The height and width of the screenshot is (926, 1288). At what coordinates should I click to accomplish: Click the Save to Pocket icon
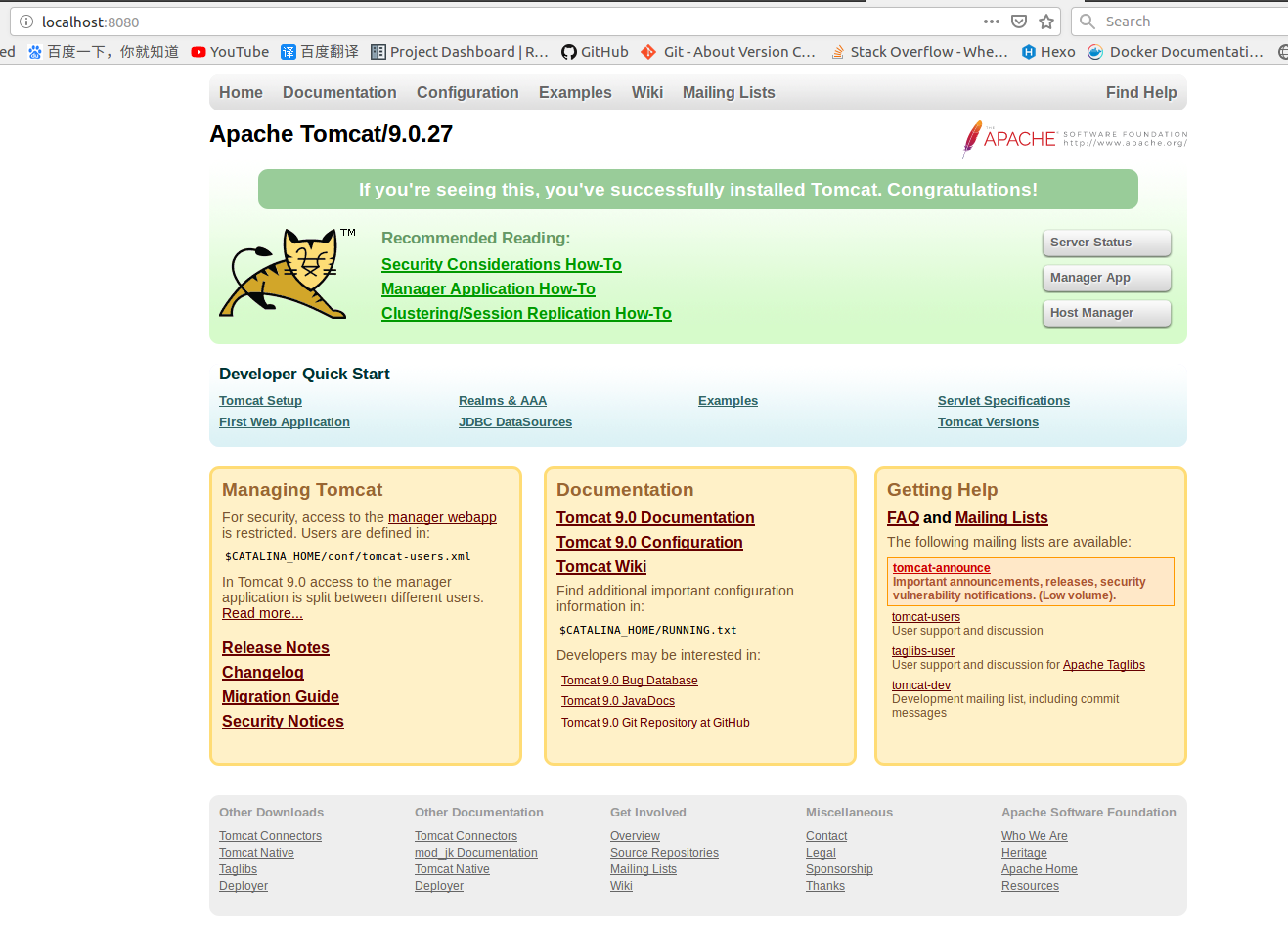pyautogui.click(x=1019, y=22)
